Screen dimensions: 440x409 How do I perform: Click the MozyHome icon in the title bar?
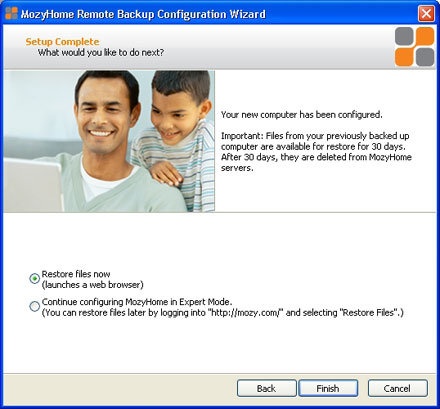[11, 13]
